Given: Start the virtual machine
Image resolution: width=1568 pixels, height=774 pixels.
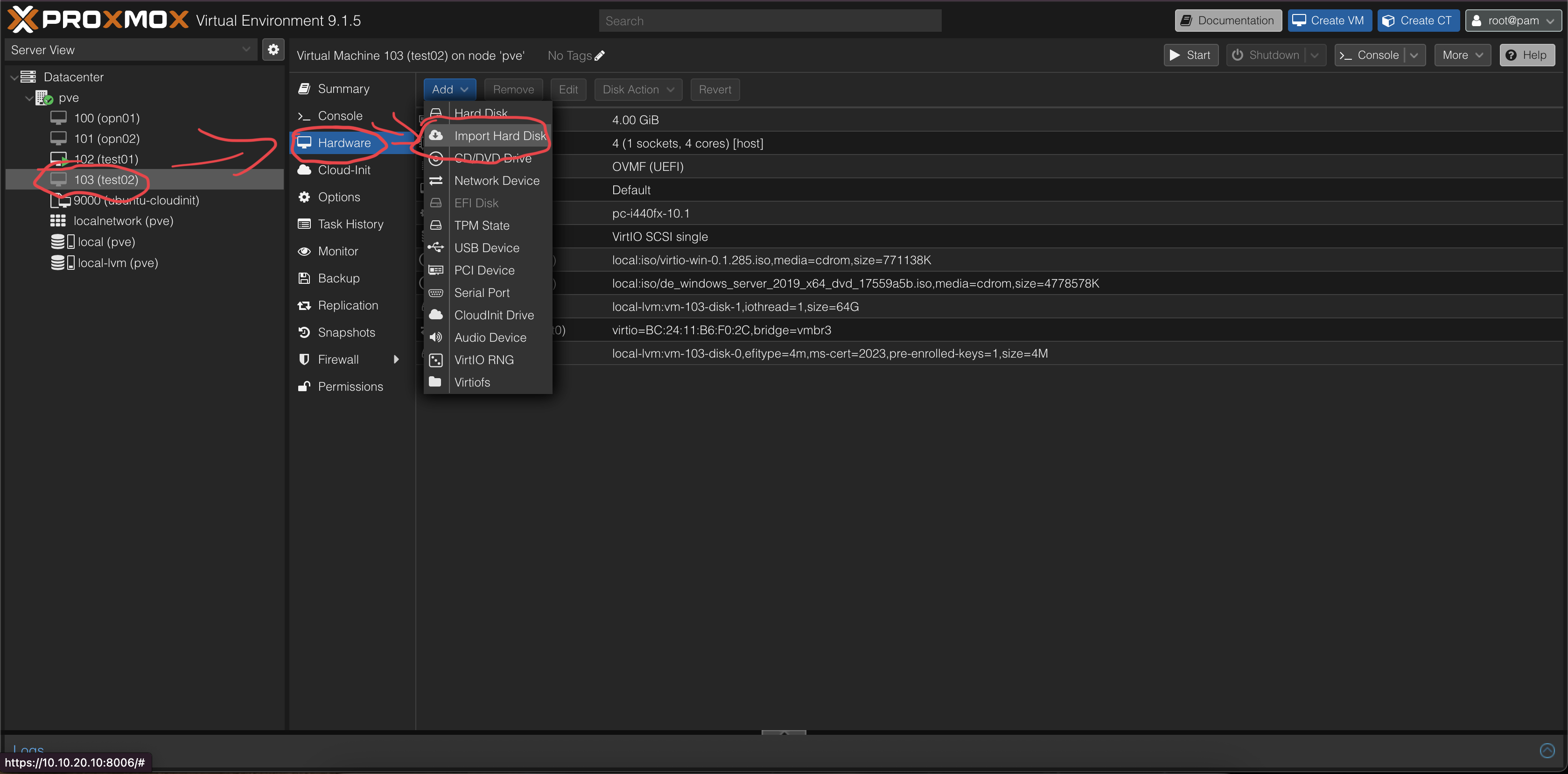Looking at the screenshot, I should click(x=1191, y=55).
